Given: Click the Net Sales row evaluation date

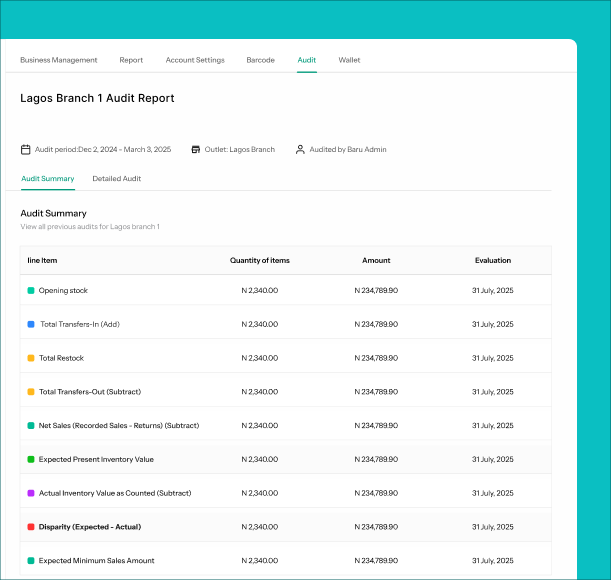Looking at the screenshot, I should [x=493, y=426].
